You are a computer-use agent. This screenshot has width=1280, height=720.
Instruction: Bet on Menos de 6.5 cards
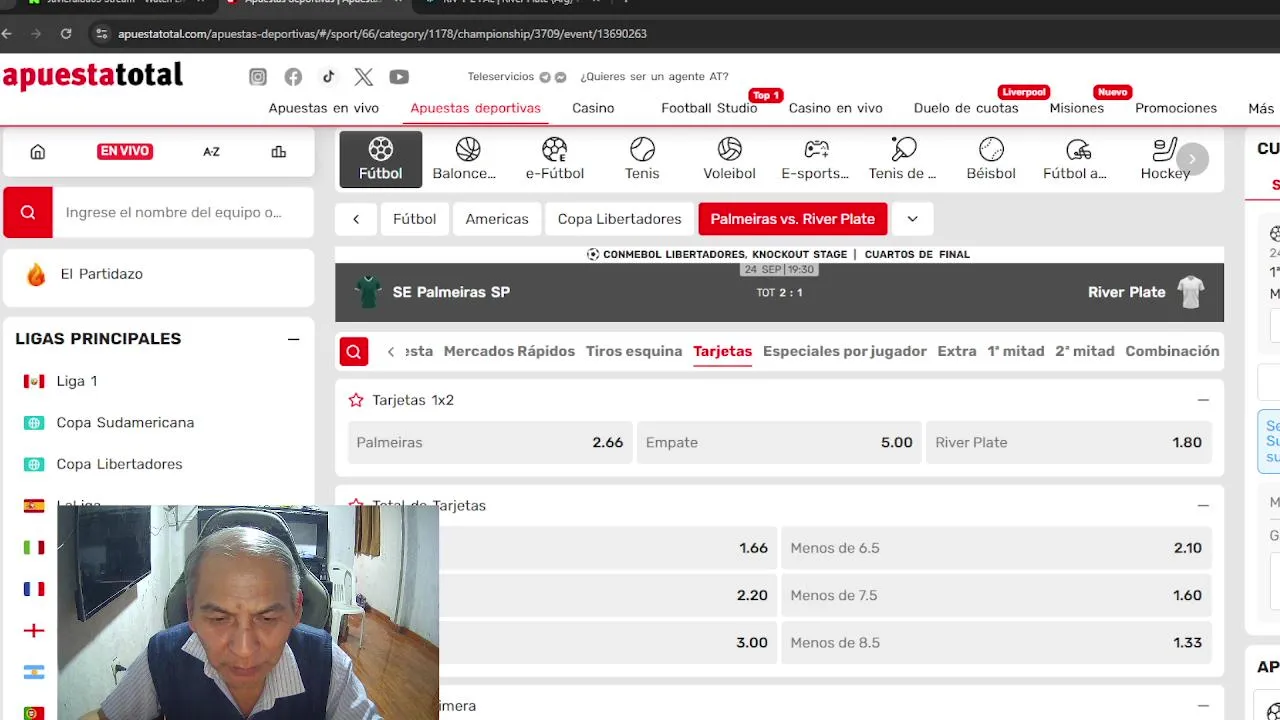(996, 548)
